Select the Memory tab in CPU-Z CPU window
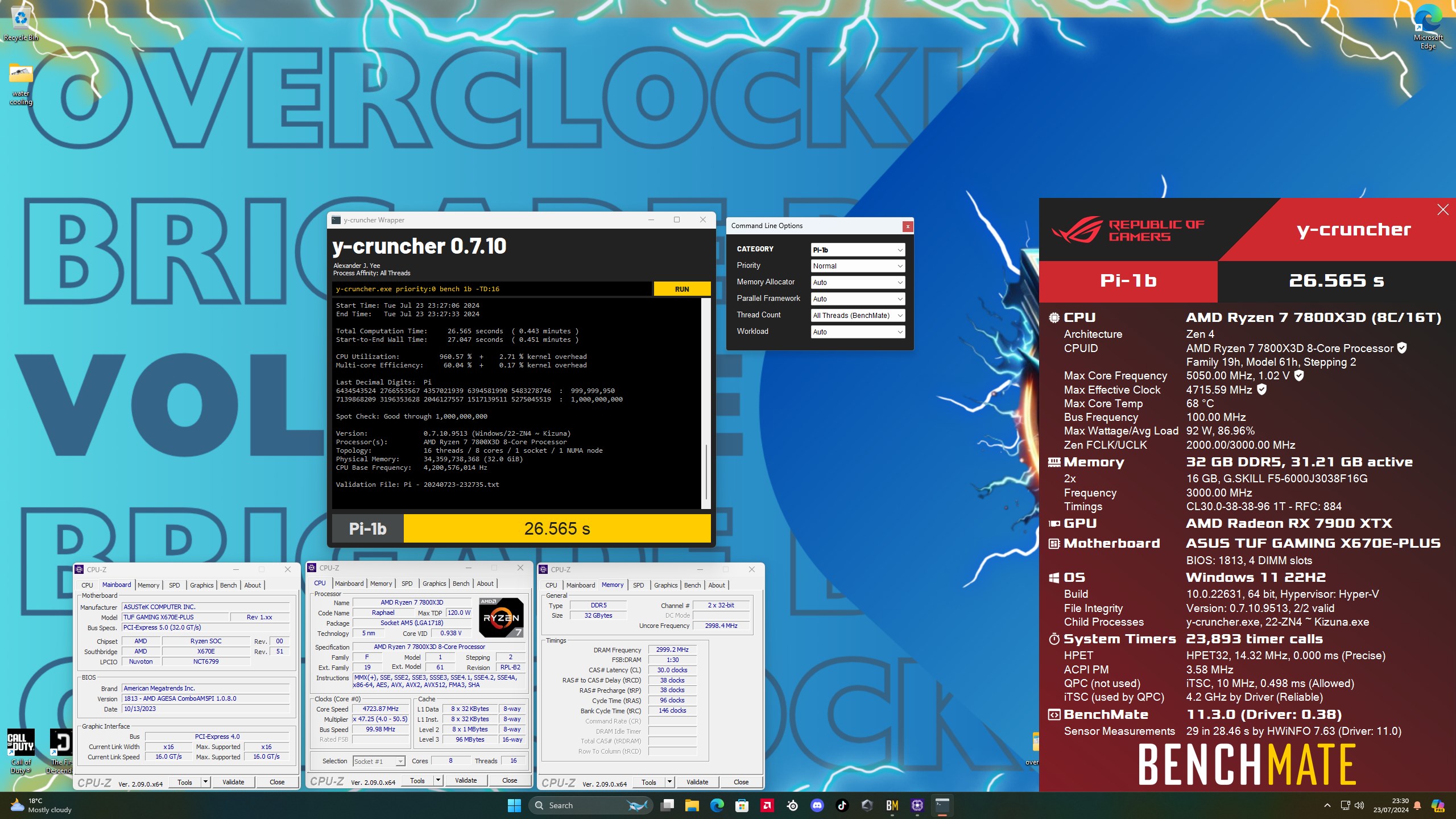Screen dimensions: 1456x819 pyautogui.click(x=380, y=584)
